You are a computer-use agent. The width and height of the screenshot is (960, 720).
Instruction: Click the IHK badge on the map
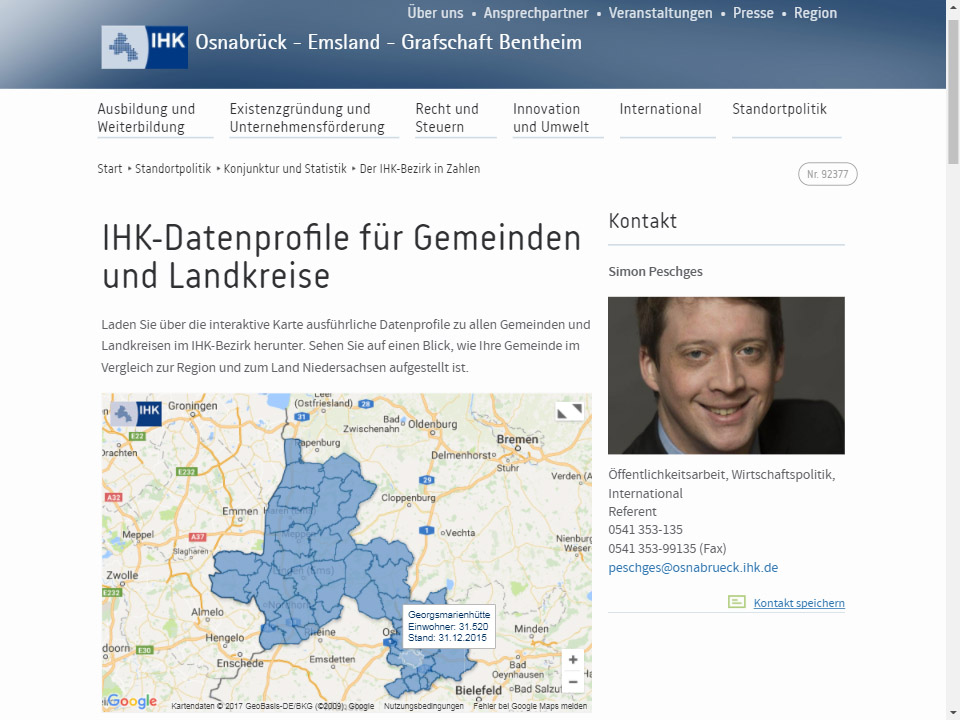136,413
